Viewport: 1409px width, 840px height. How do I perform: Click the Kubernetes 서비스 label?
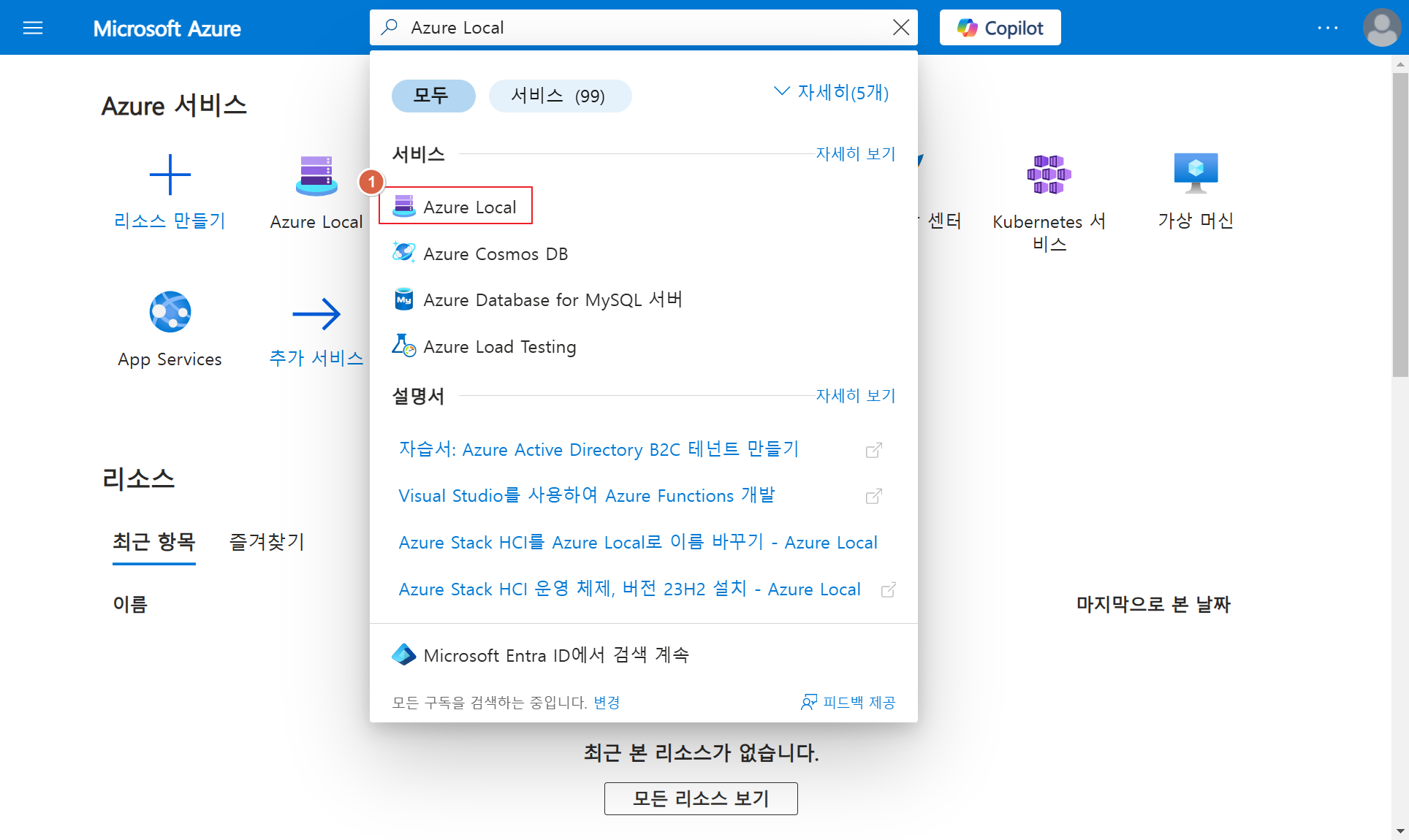coord(1049,232)
